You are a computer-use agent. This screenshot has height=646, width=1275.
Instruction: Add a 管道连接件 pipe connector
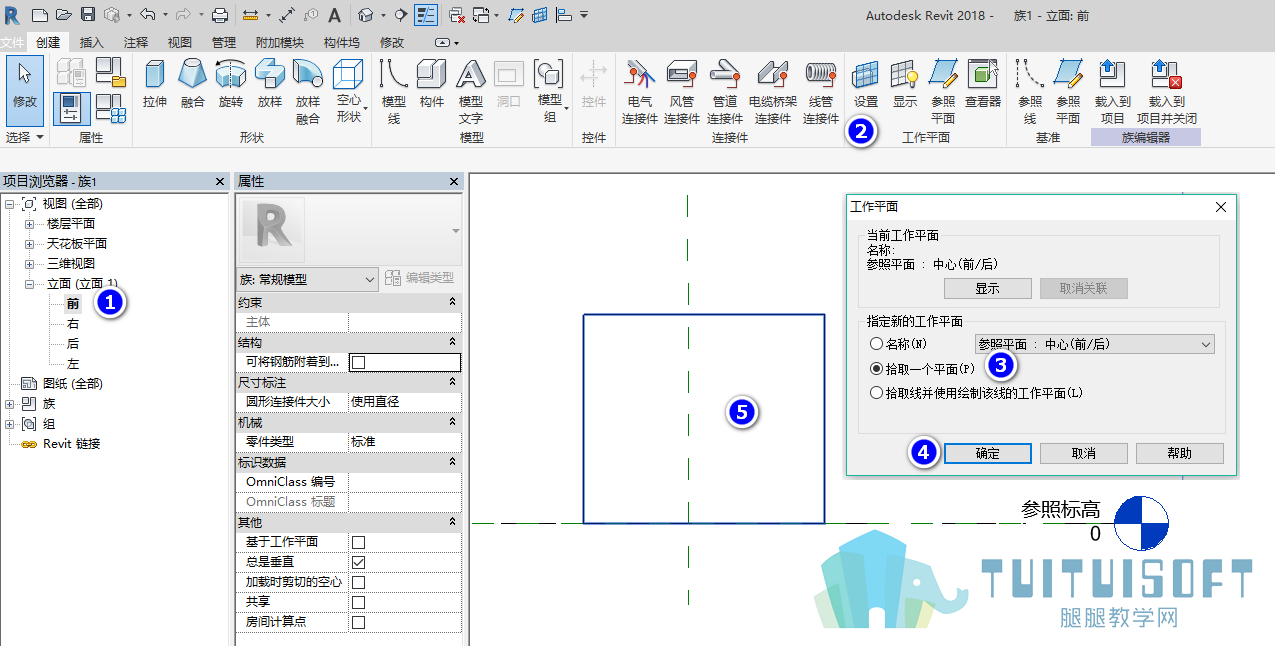coord(725,91)
